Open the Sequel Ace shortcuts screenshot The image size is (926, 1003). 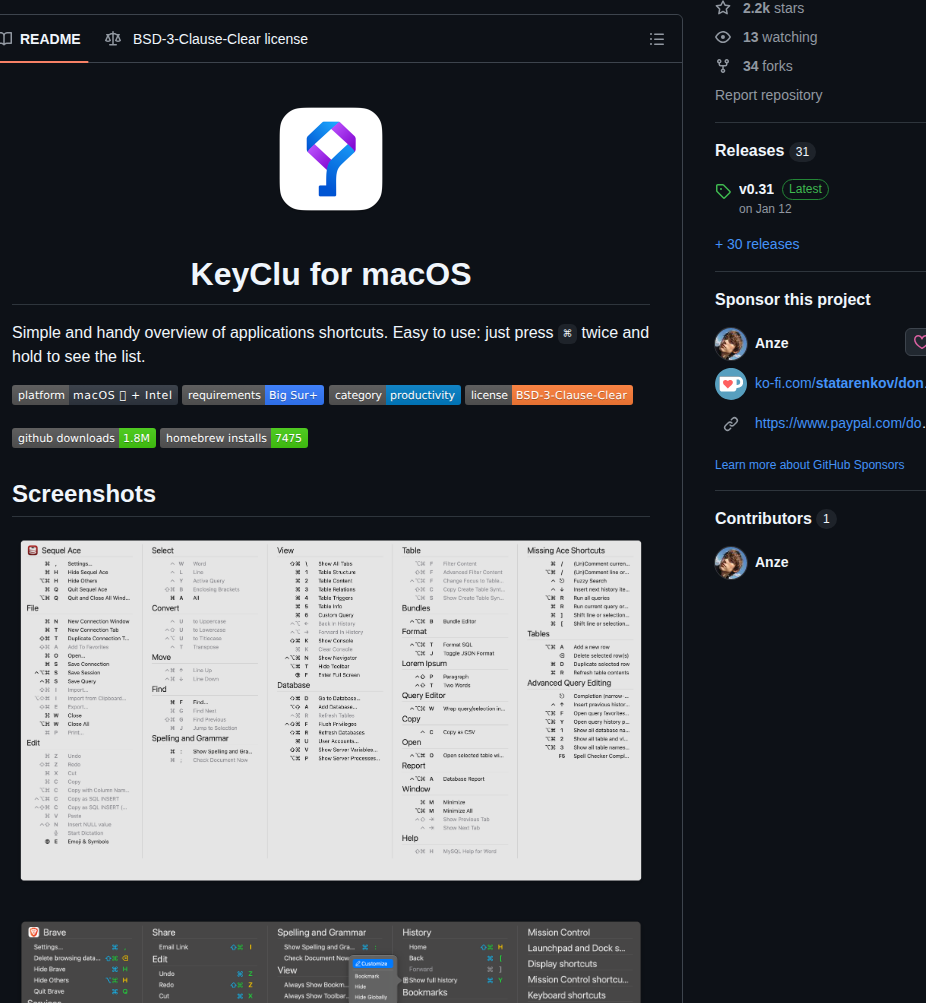331,710
